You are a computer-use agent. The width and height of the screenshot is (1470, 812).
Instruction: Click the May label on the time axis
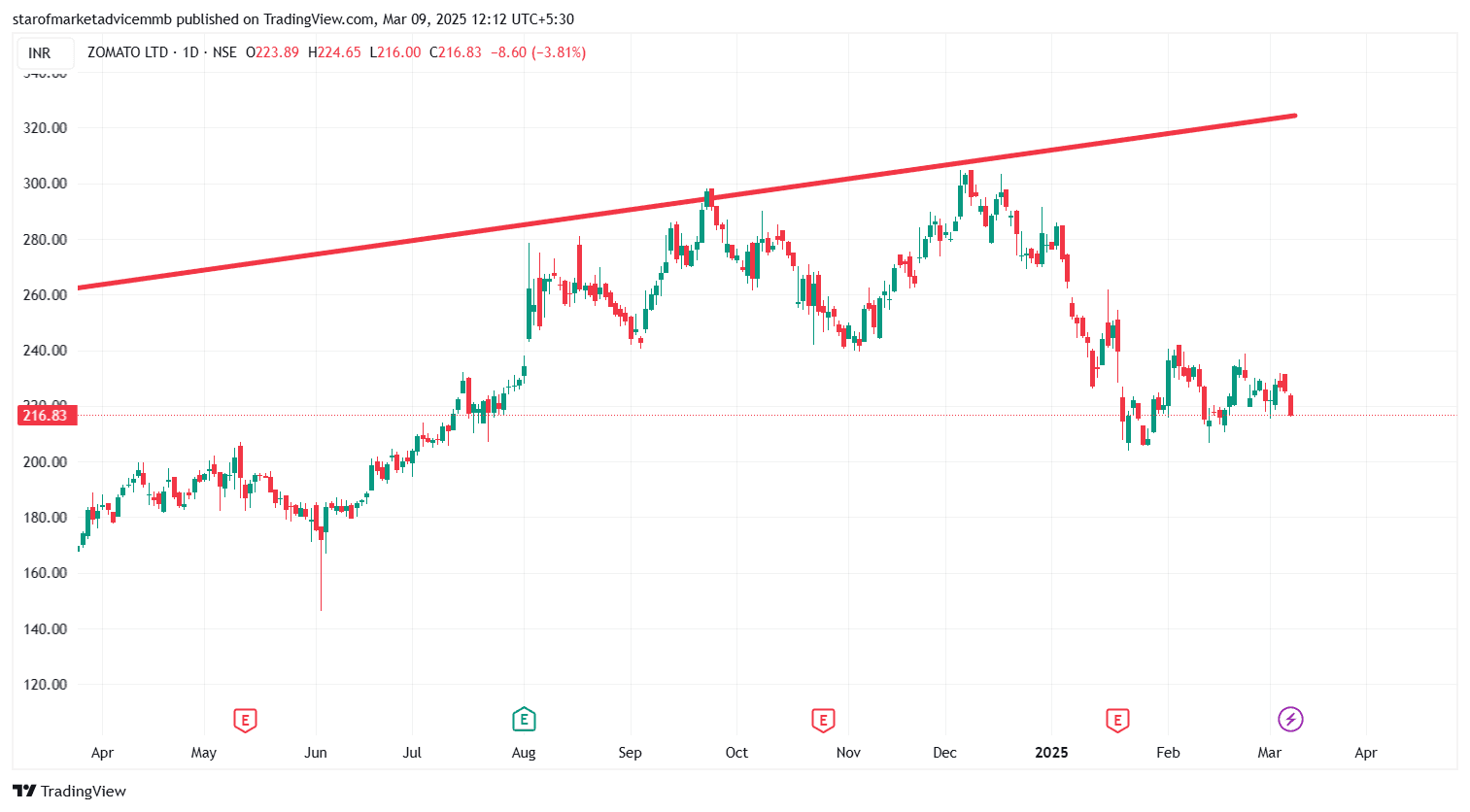pyautogui.click(x=204, y=753)
